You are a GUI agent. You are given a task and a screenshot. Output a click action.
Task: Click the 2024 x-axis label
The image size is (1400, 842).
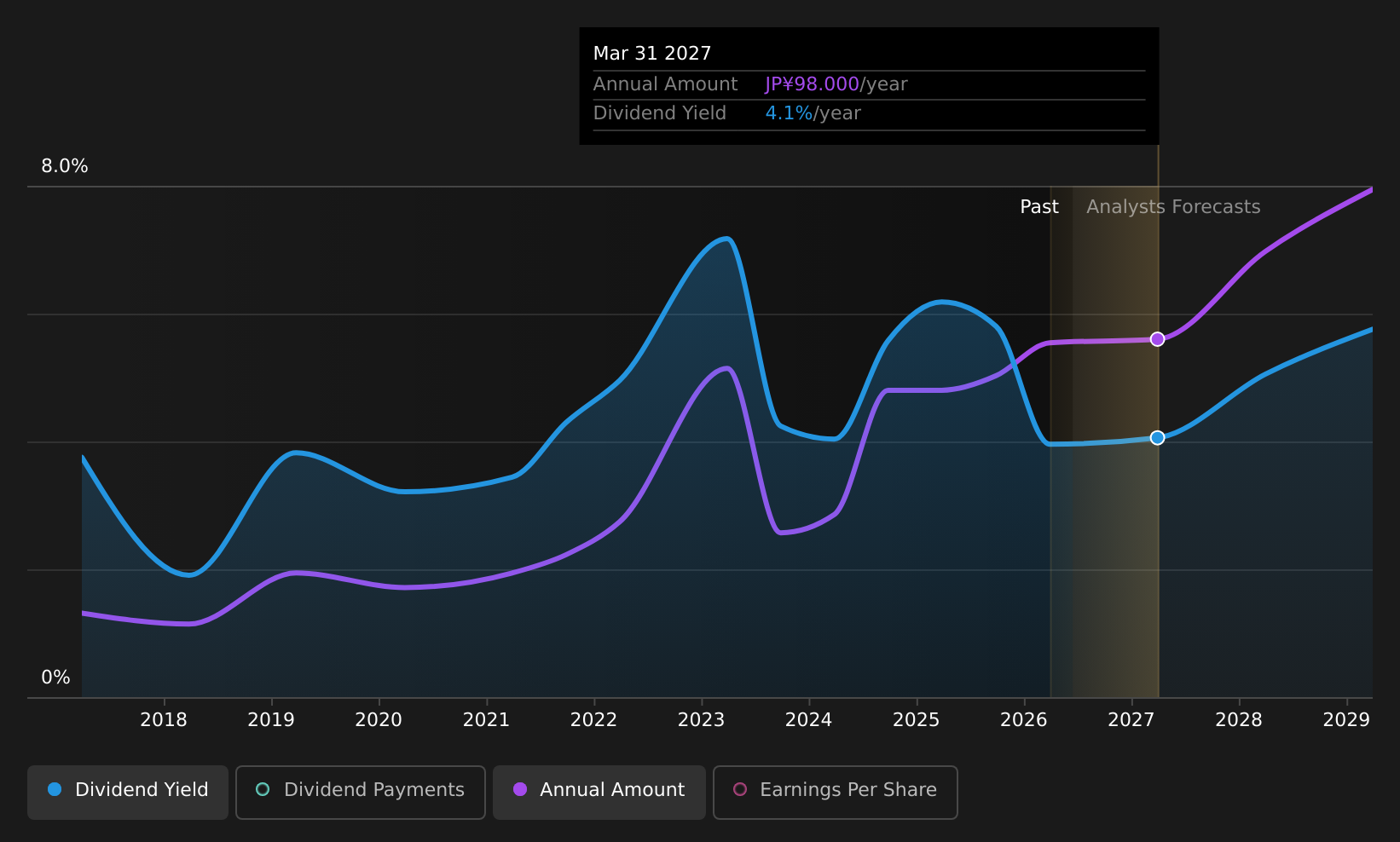(808, 720)
